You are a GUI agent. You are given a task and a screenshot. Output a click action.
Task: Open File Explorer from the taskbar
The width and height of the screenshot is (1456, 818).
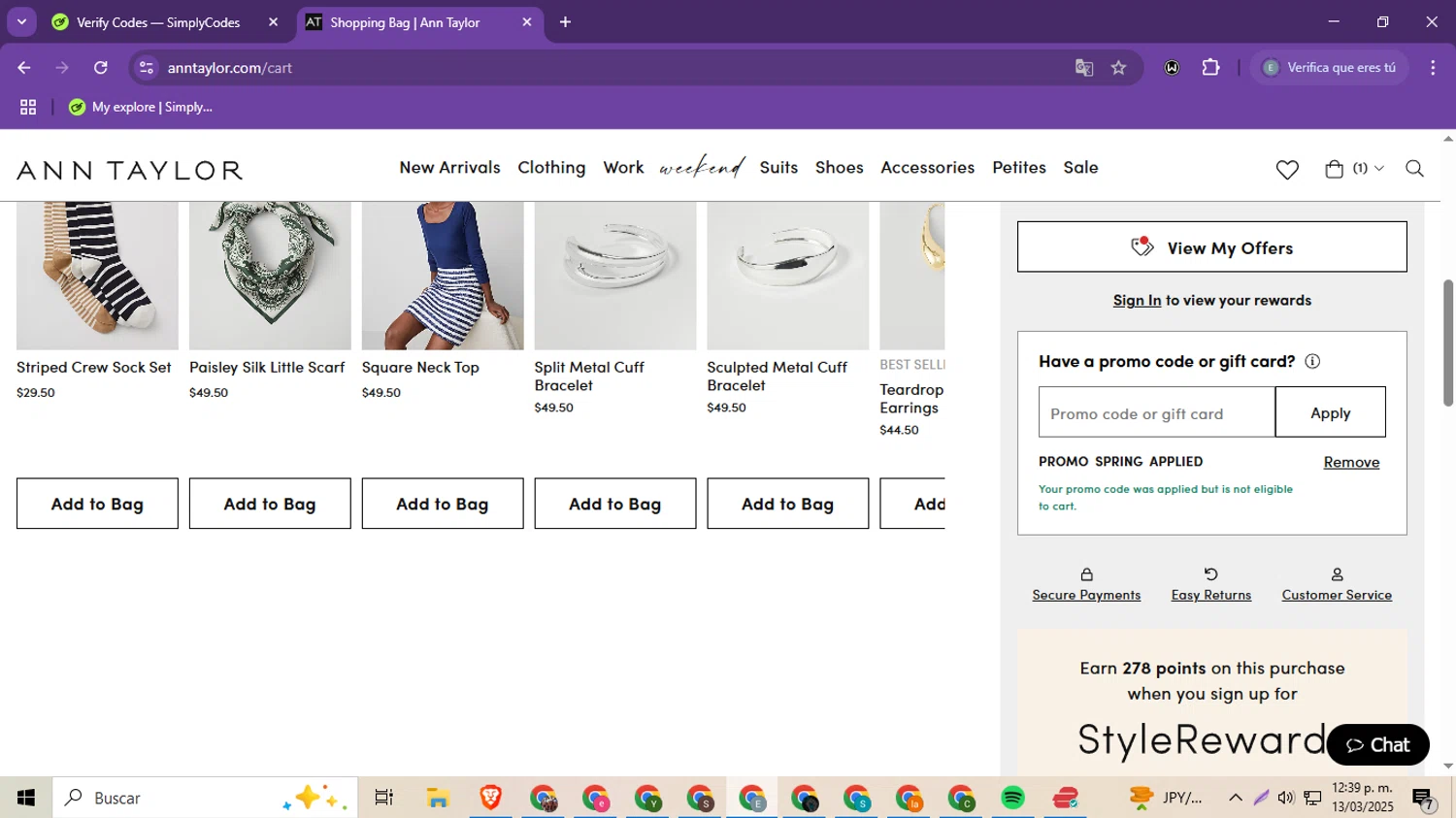click(x=438, y=798)
